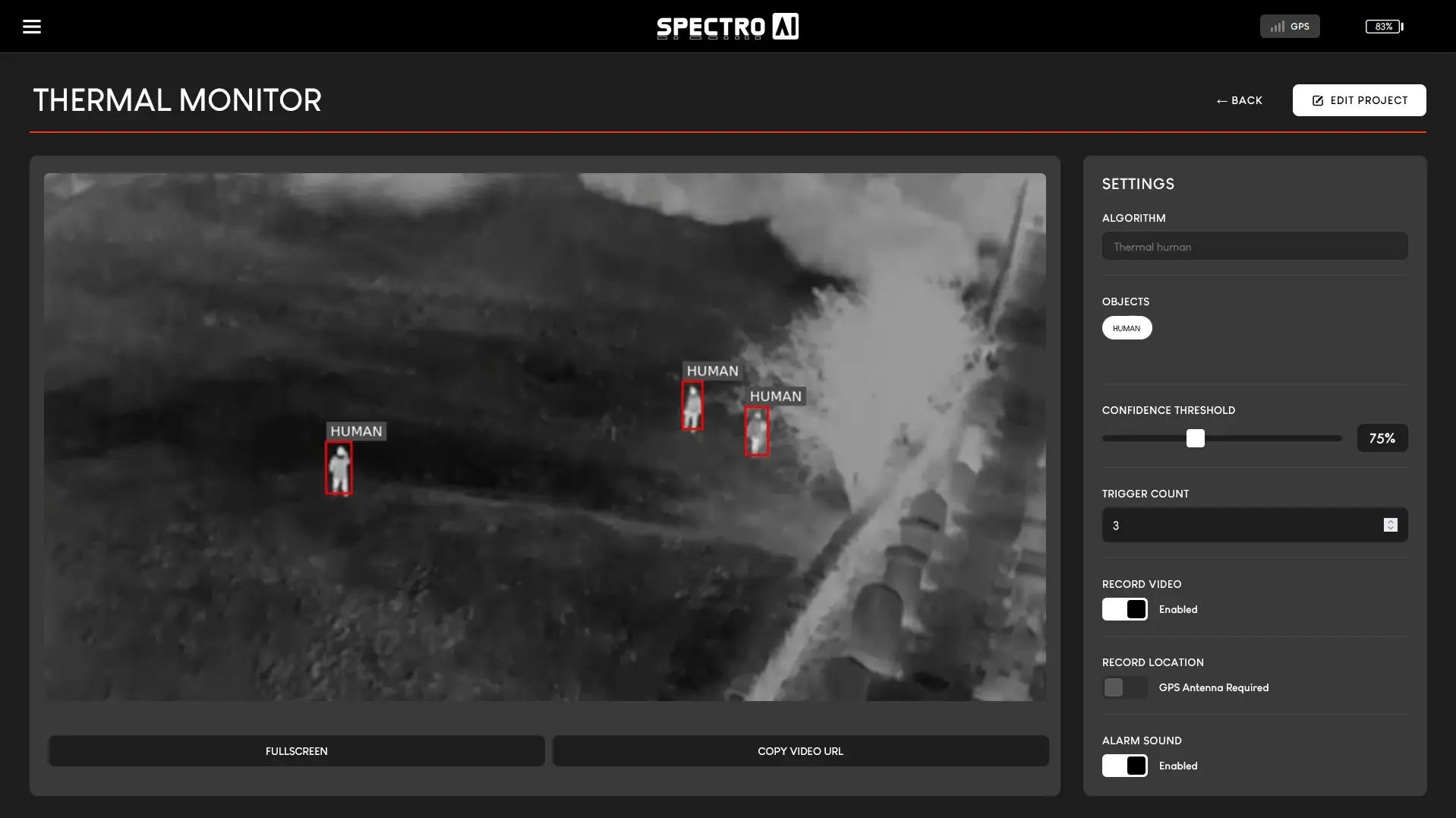Screen dimensions: 1456x818
Task: Disable Record Video
Action: [x=1124, y=609]
